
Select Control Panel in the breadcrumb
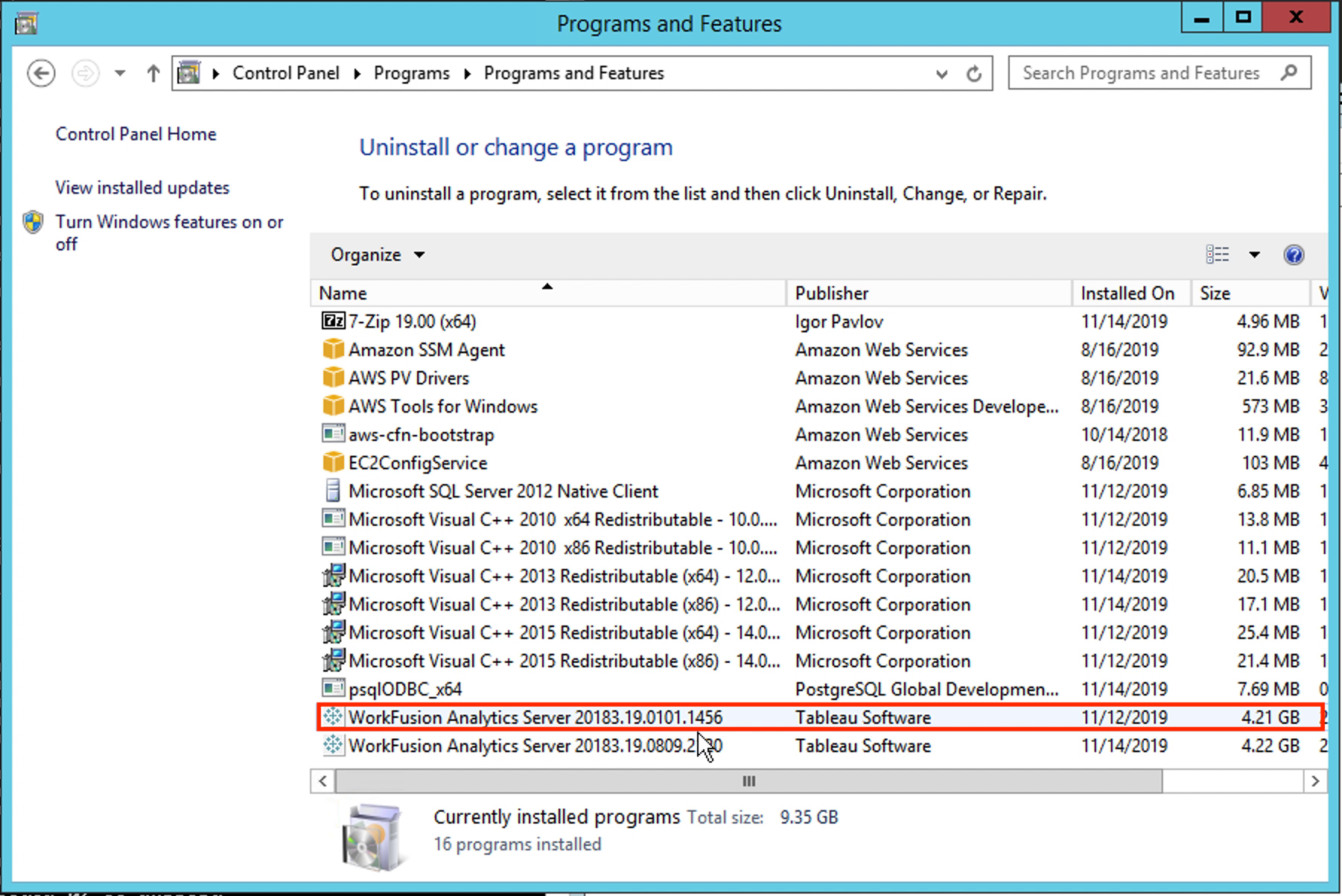286,73
